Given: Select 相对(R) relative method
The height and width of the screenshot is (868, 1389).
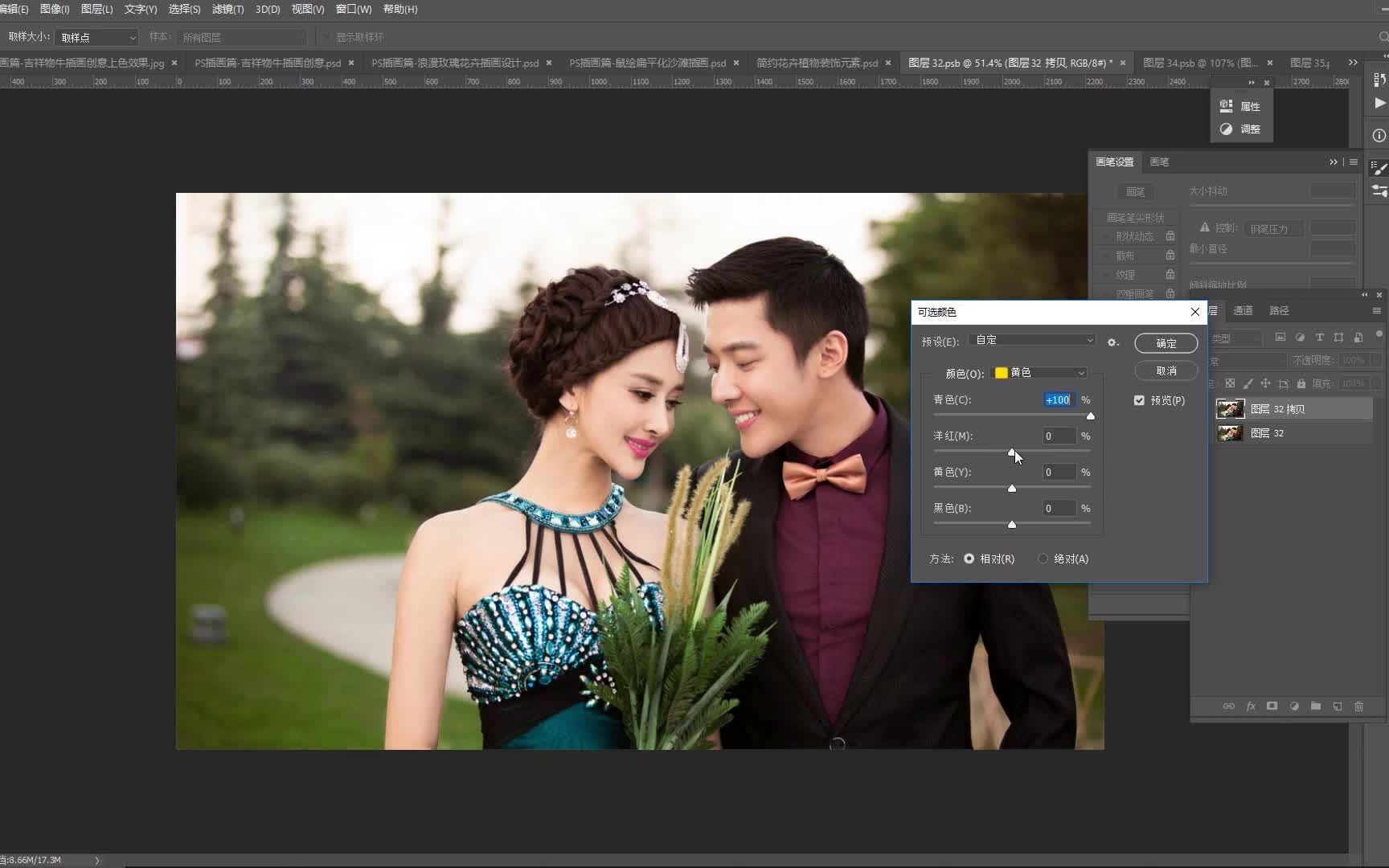Looking at the screenshot, I should pos(969,559).
